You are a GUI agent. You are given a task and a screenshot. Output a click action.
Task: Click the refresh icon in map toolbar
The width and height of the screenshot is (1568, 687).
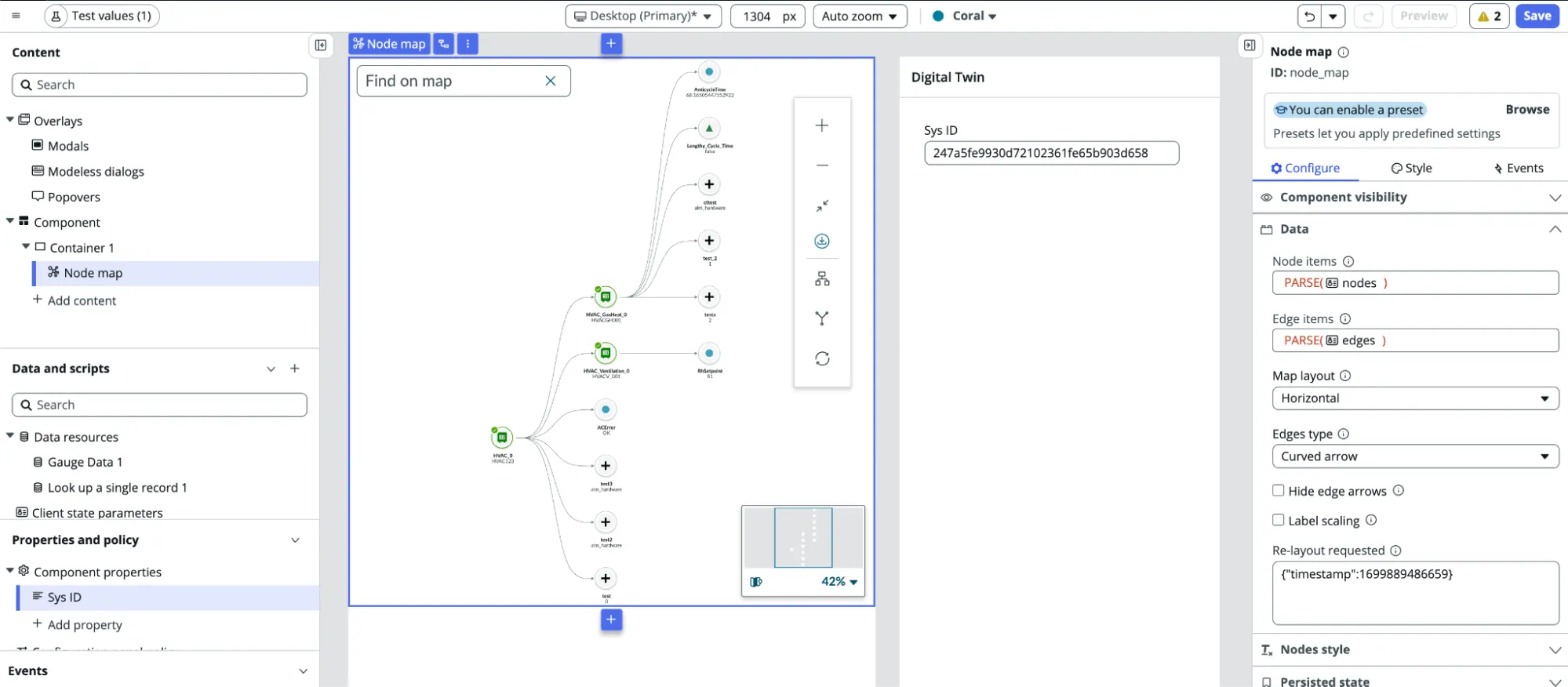821,358
